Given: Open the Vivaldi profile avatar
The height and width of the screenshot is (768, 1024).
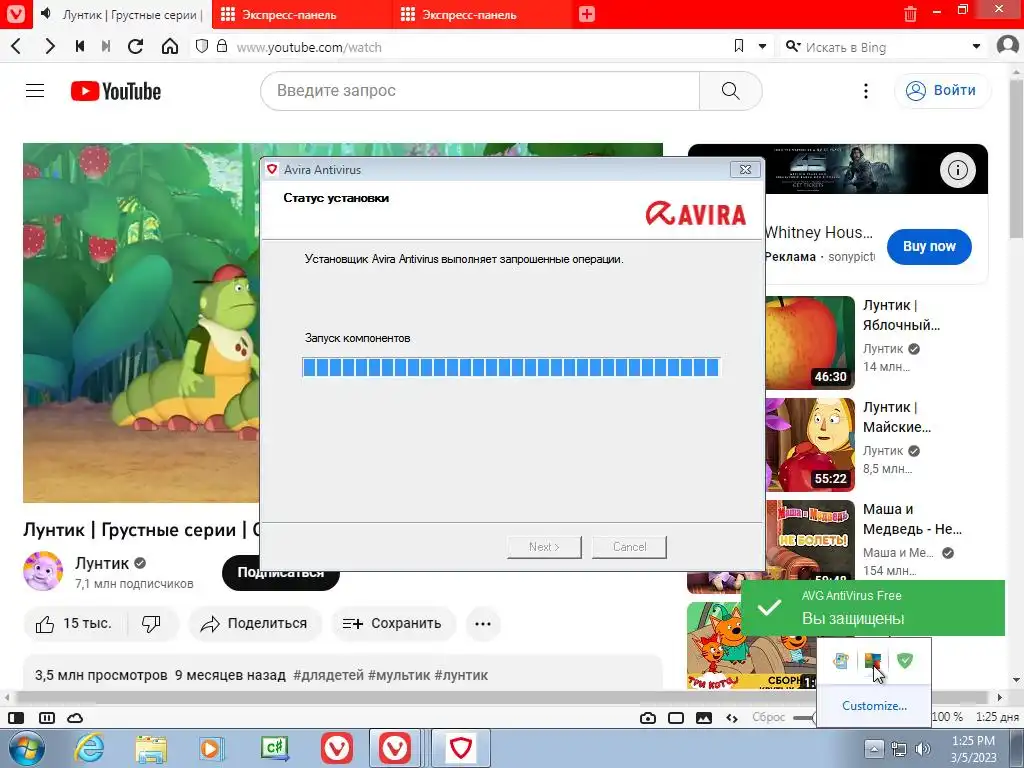Looking at the screenshot, I should (x=1008, y=46).
